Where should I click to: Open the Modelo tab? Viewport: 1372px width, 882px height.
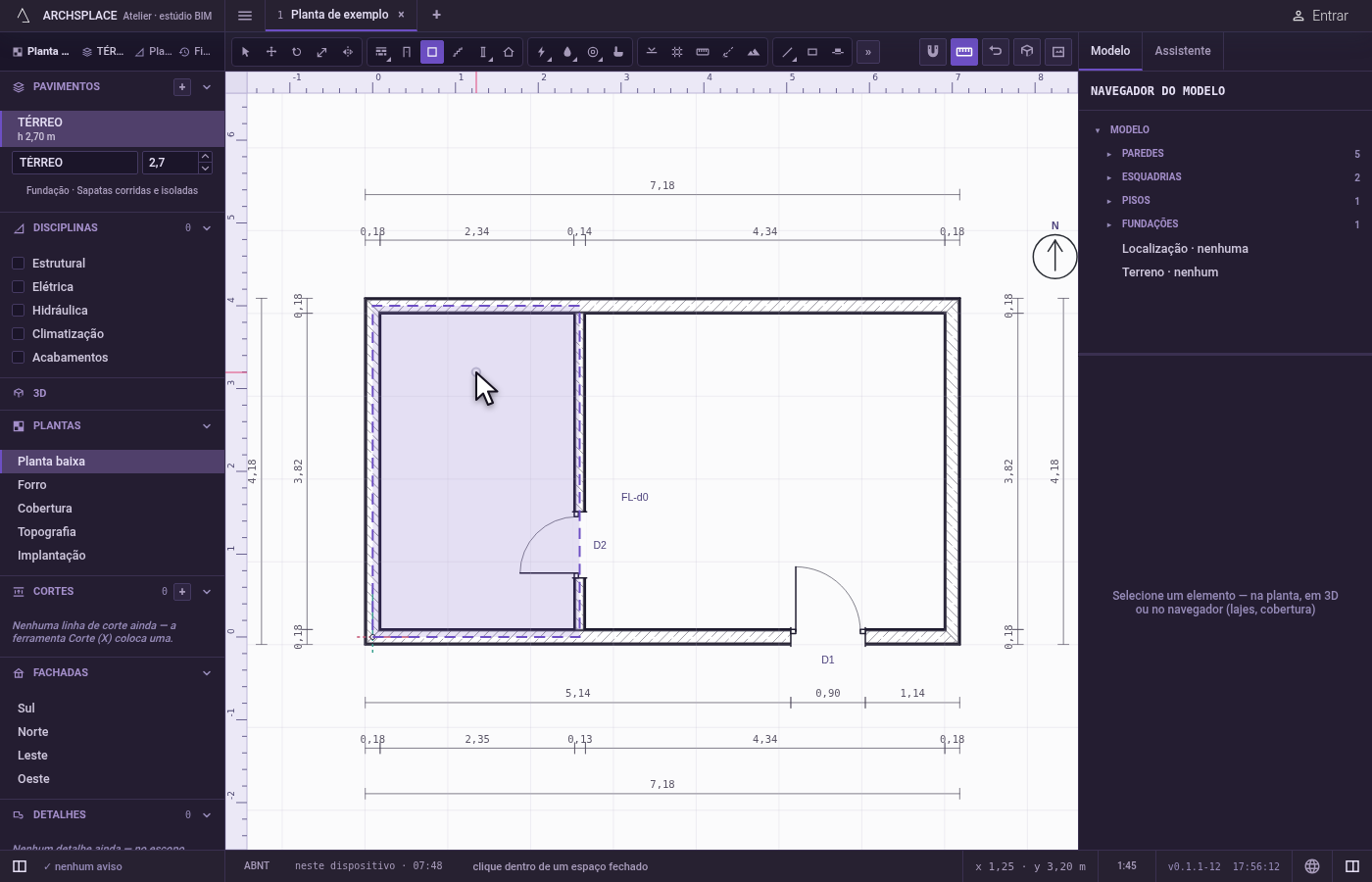1110,51
